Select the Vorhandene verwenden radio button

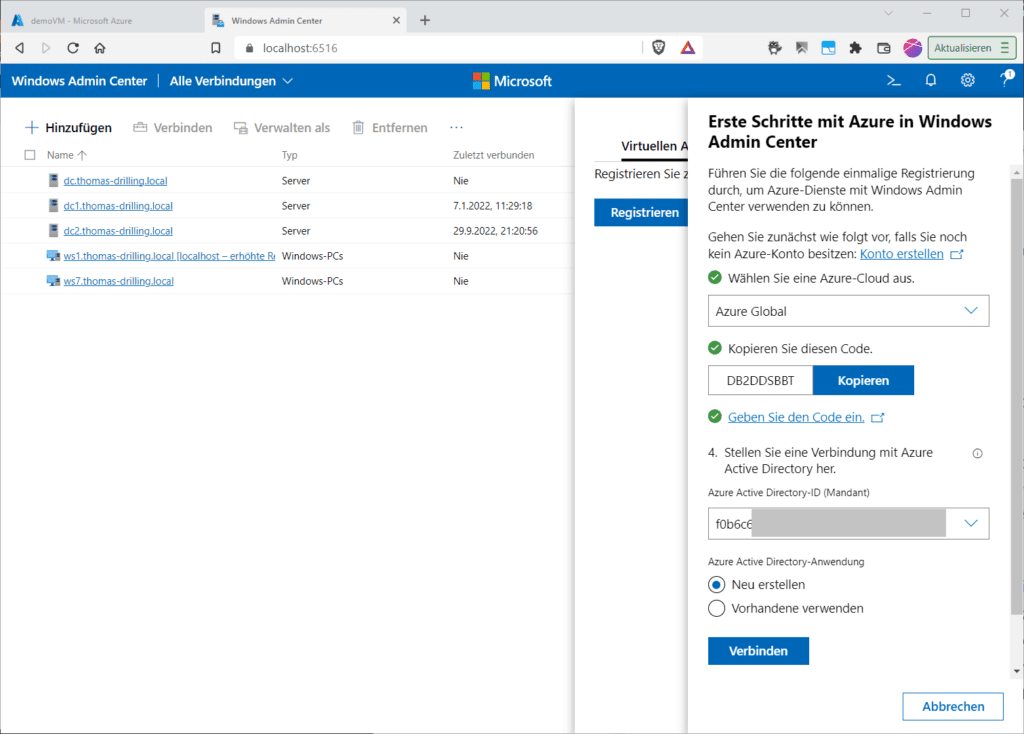(716, 608)
